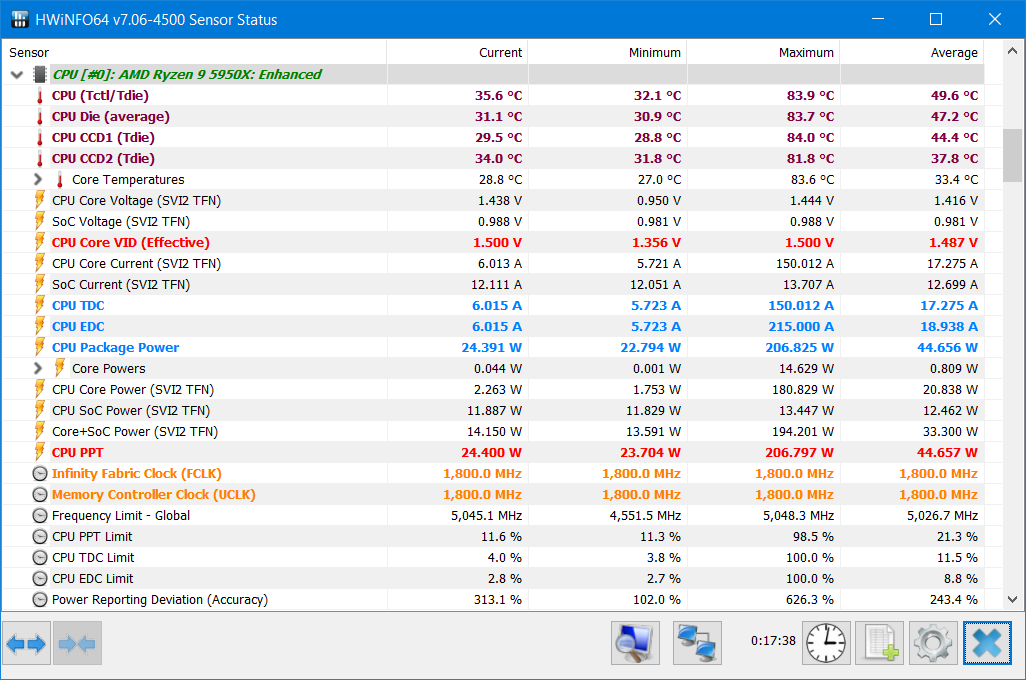Click the Maximum column header

click(764, 52)
